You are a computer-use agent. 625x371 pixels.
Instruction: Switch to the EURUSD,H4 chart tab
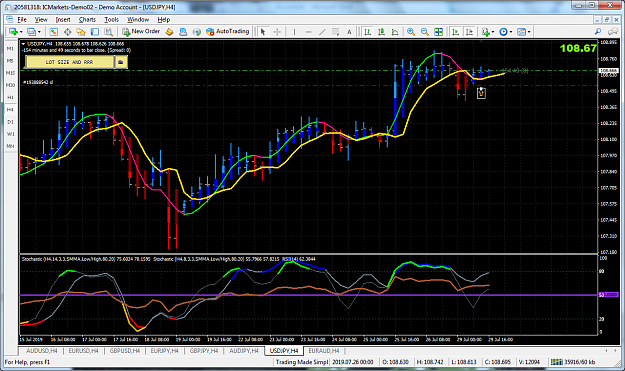(83, 351)
